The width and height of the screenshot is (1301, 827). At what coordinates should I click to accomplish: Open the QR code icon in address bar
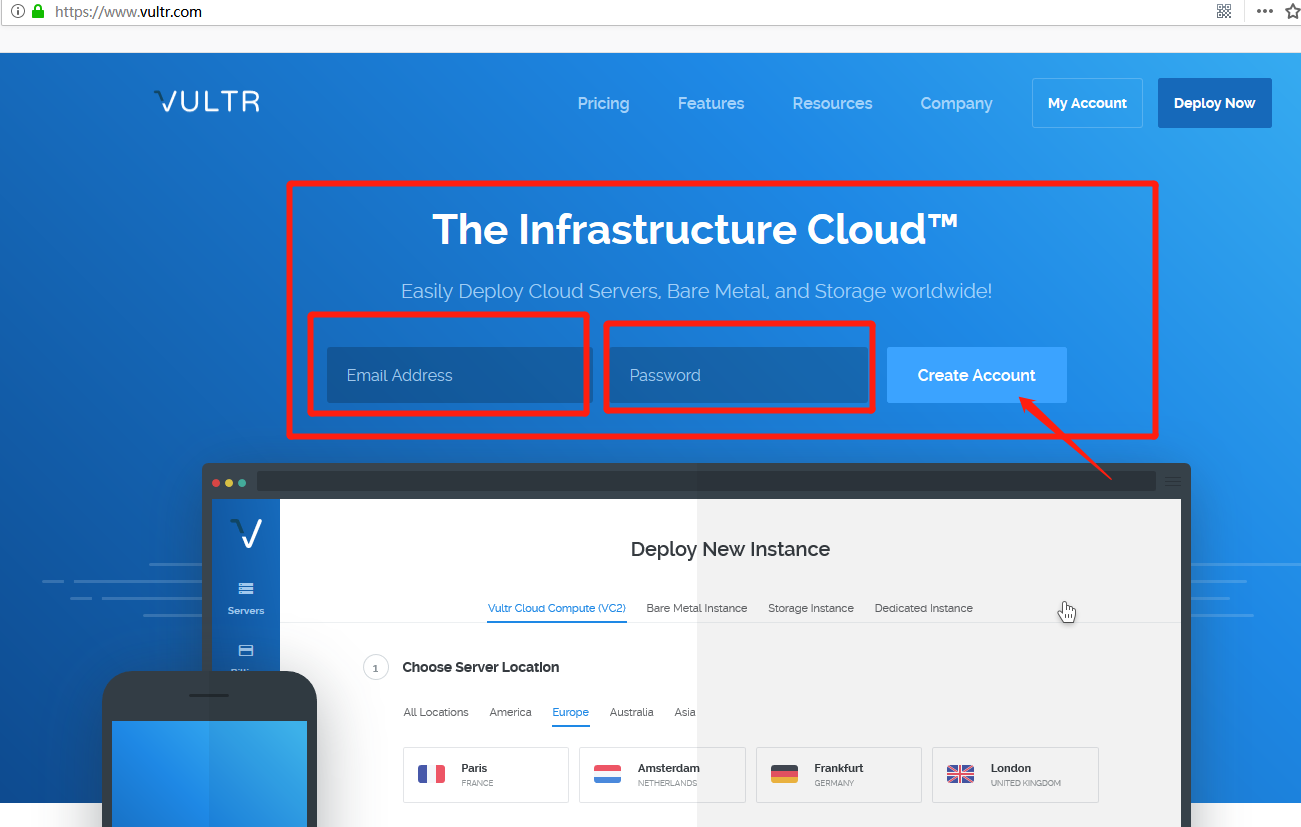1224,11
